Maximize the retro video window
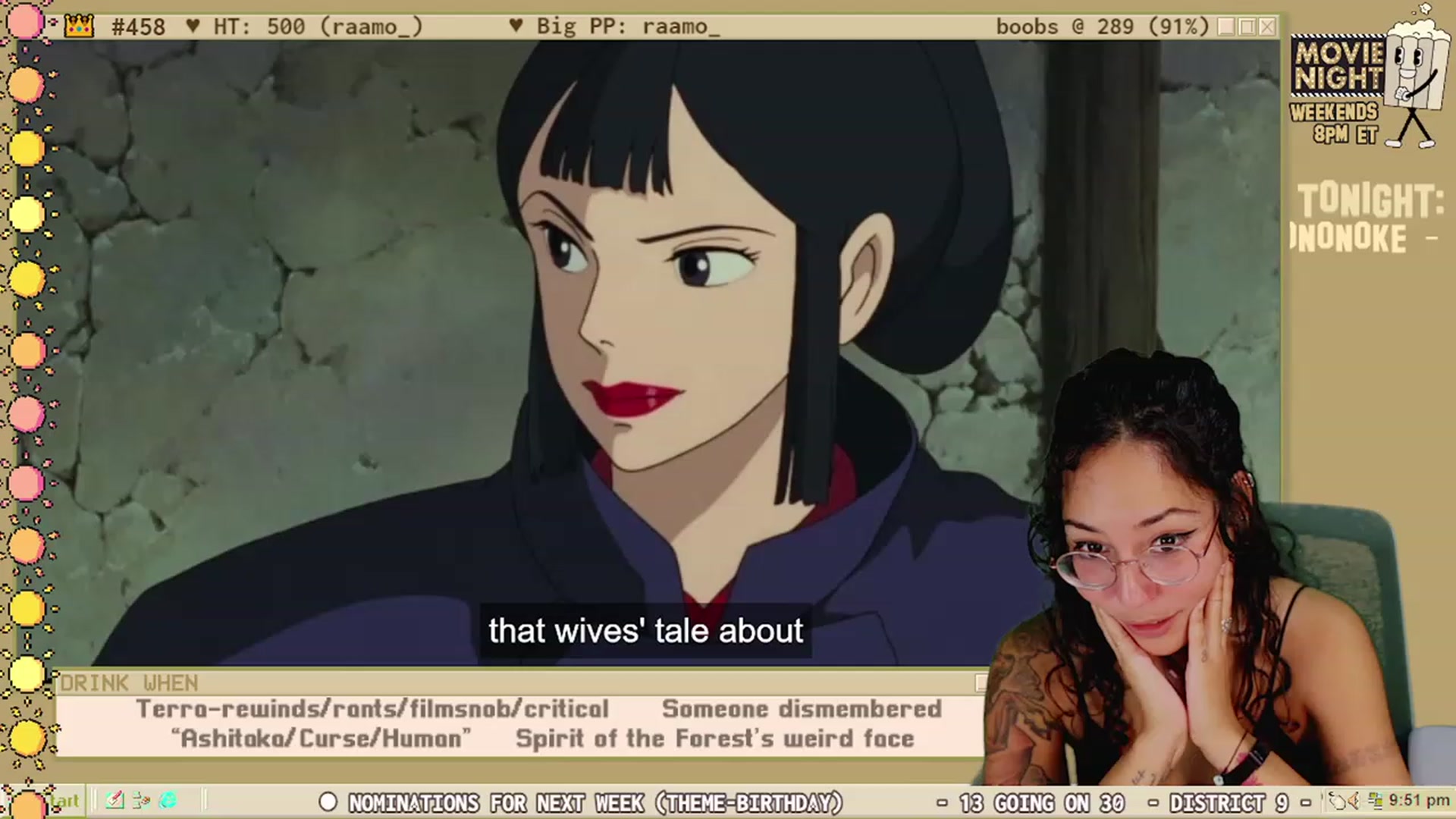 1247,27
